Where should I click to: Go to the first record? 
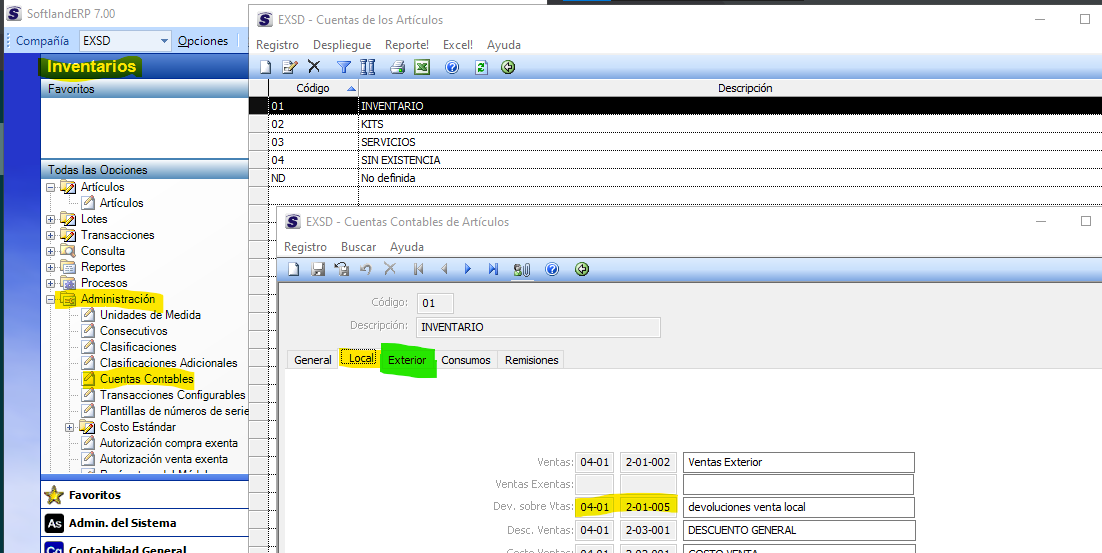pyautogui.click(x=419, y=269)
